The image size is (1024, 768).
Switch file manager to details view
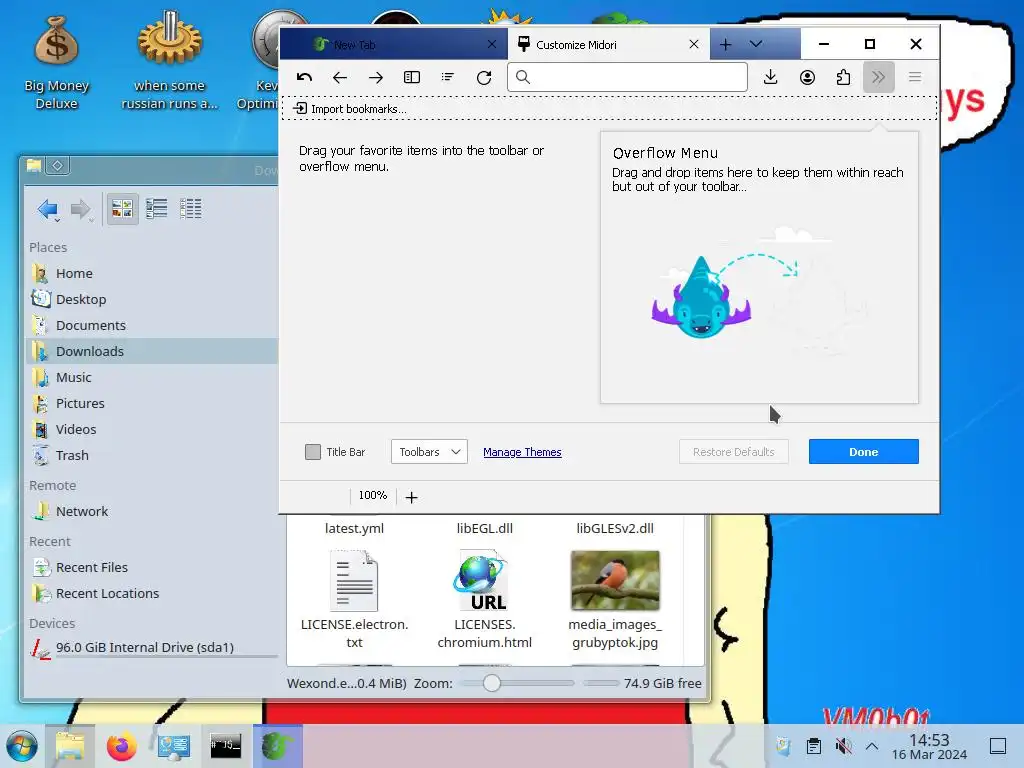click(191, 209)
